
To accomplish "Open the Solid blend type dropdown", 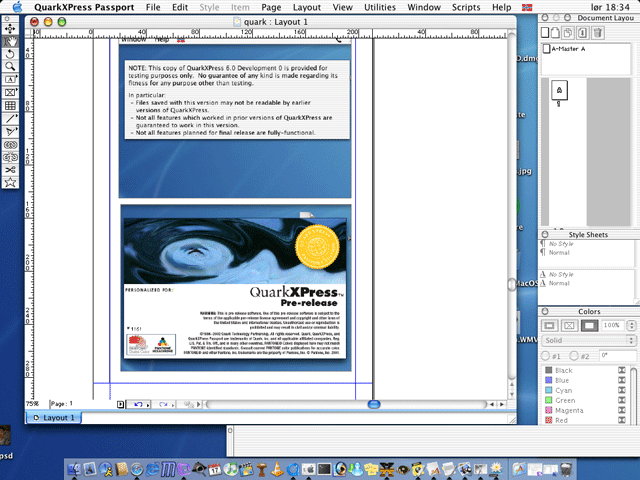I will pos(589,340).
